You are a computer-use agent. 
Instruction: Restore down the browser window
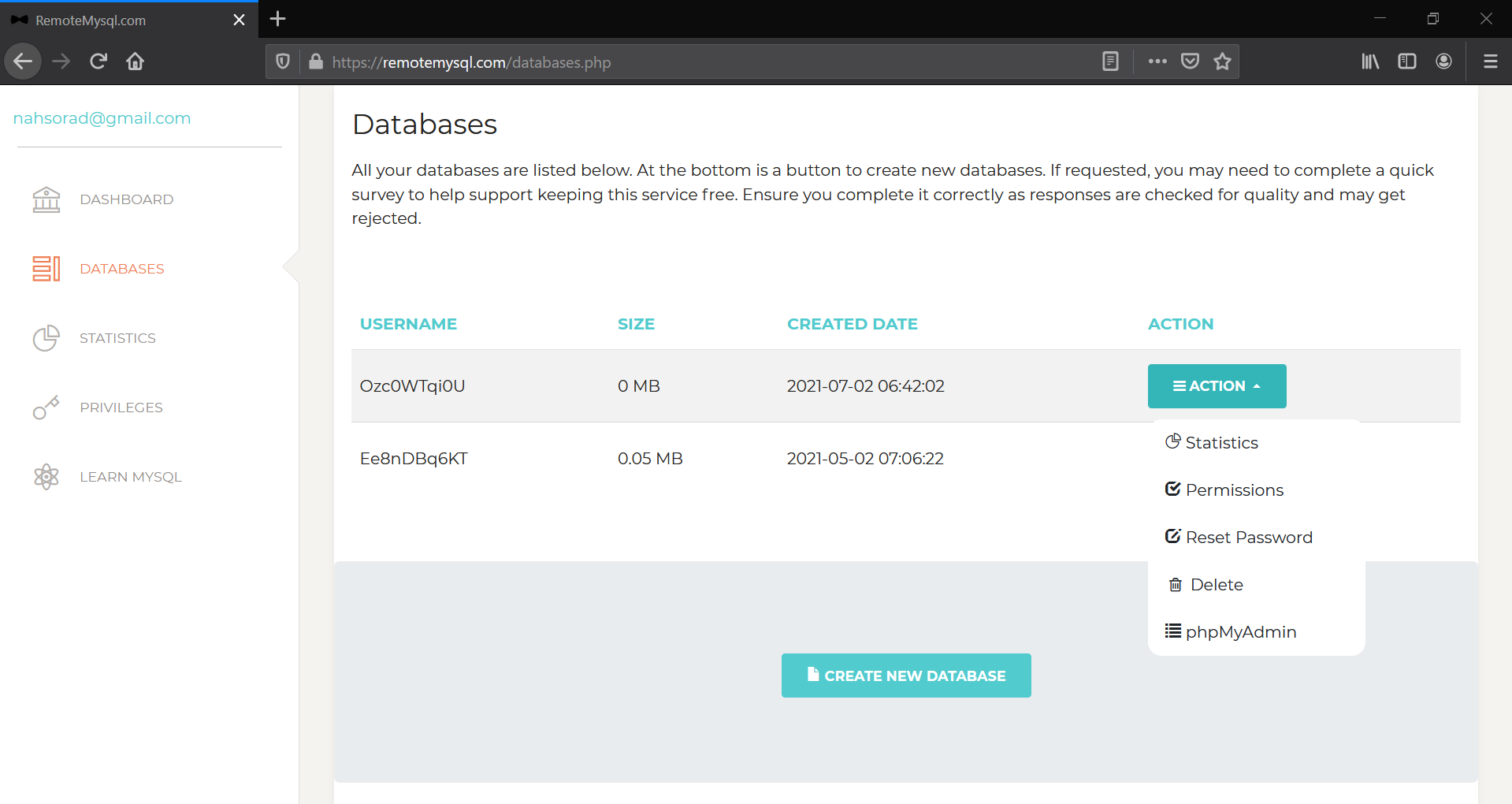(x=1433, y=19)
